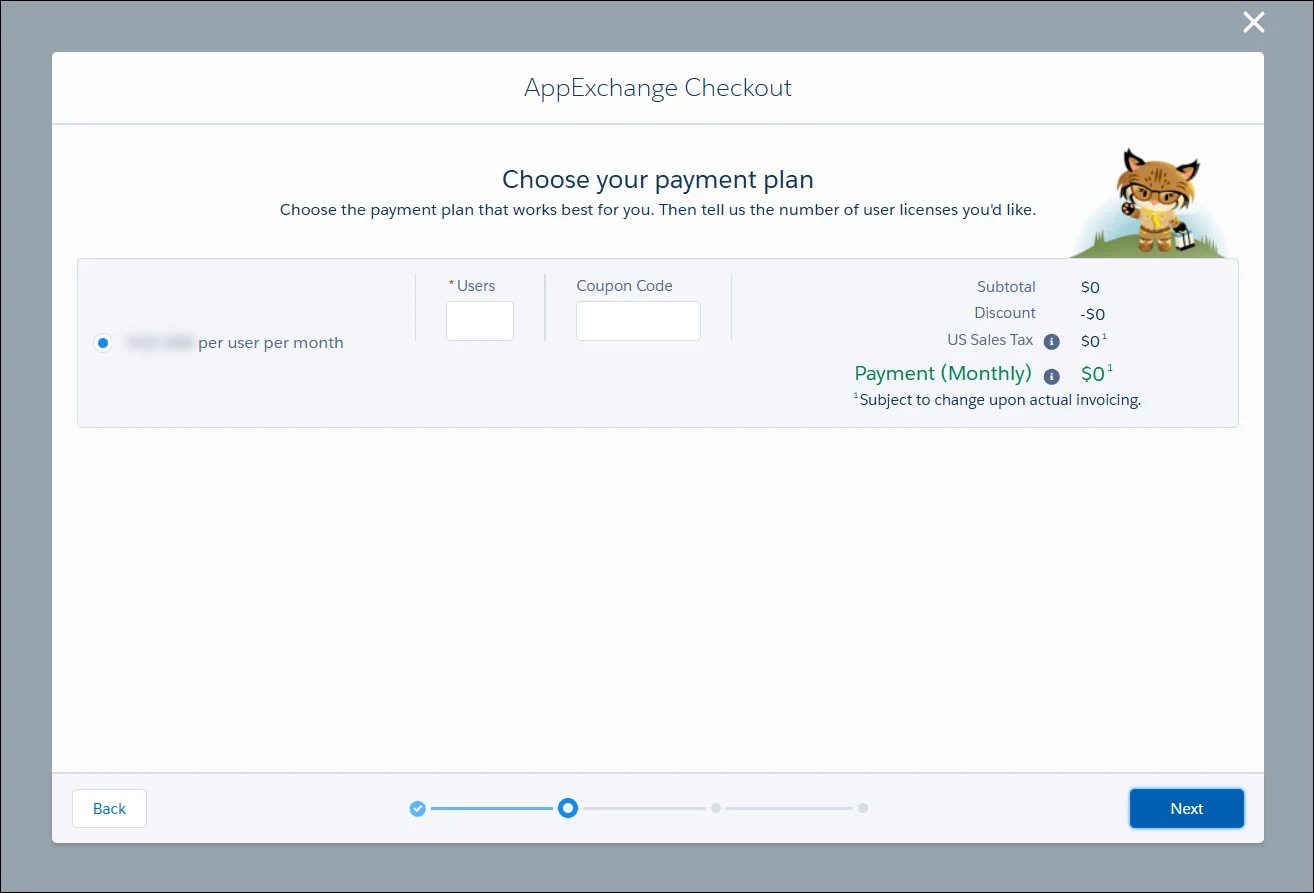
Task: Click the "Subject to change upon actual invoicing" note
Action: point(998,400)
